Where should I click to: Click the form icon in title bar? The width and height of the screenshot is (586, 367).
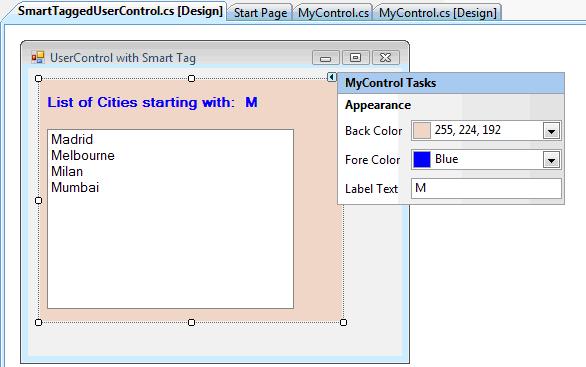pyautogui.click(x=38, y=58)
